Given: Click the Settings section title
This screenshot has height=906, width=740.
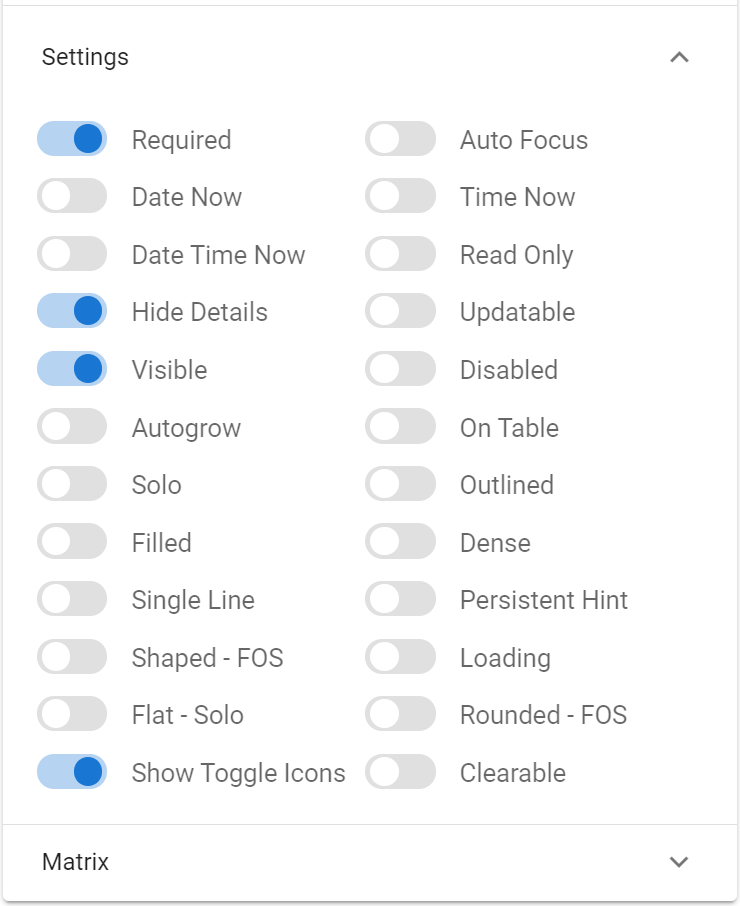Looking at the screenshot, I should coord(86,58).
